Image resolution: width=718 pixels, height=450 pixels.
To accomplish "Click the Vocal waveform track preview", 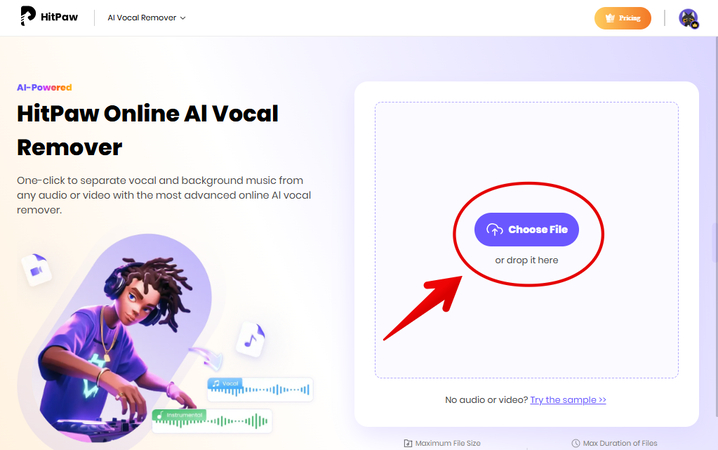I will [x=260, y=390].
